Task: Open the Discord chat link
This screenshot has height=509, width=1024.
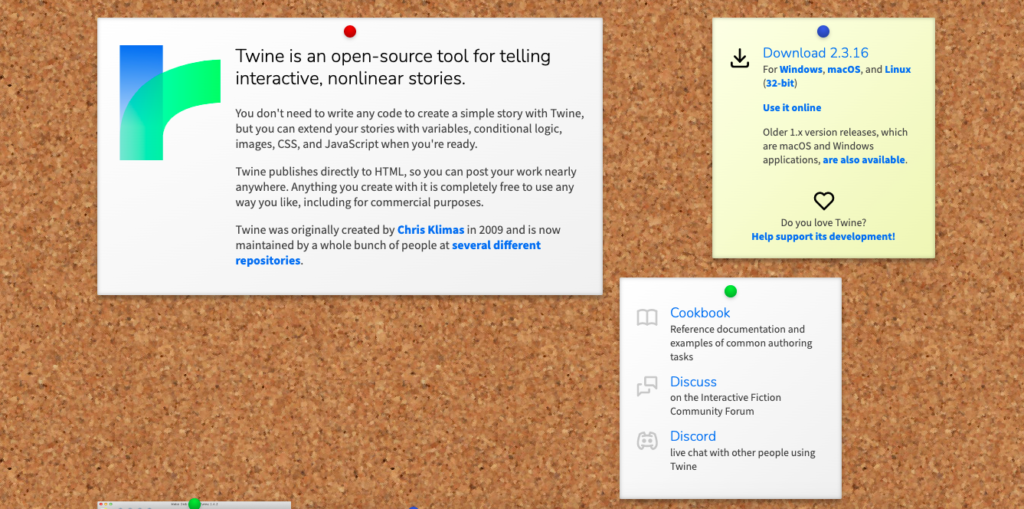Action: point(693,436)
